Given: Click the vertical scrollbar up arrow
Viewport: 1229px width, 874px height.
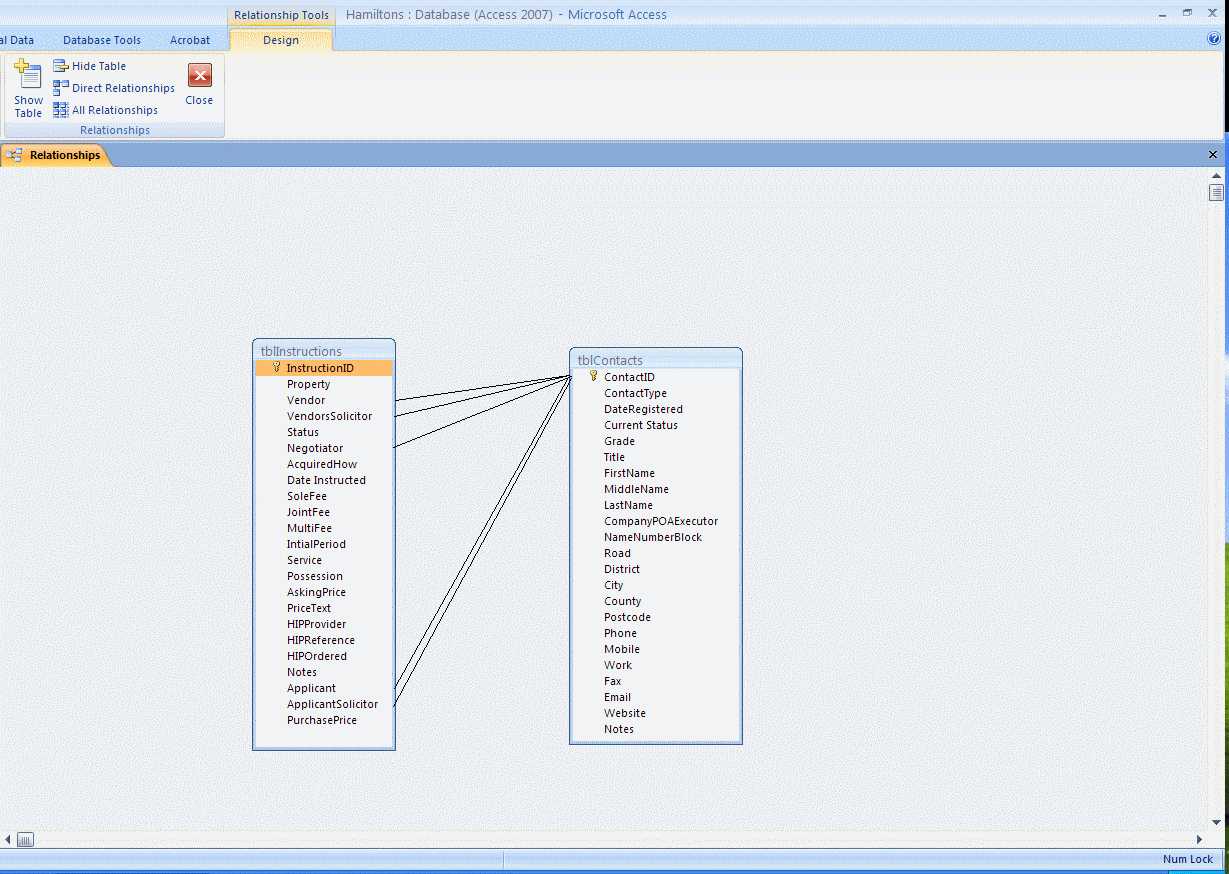Looking at the screenshot, I should (x=1216, y=175).
